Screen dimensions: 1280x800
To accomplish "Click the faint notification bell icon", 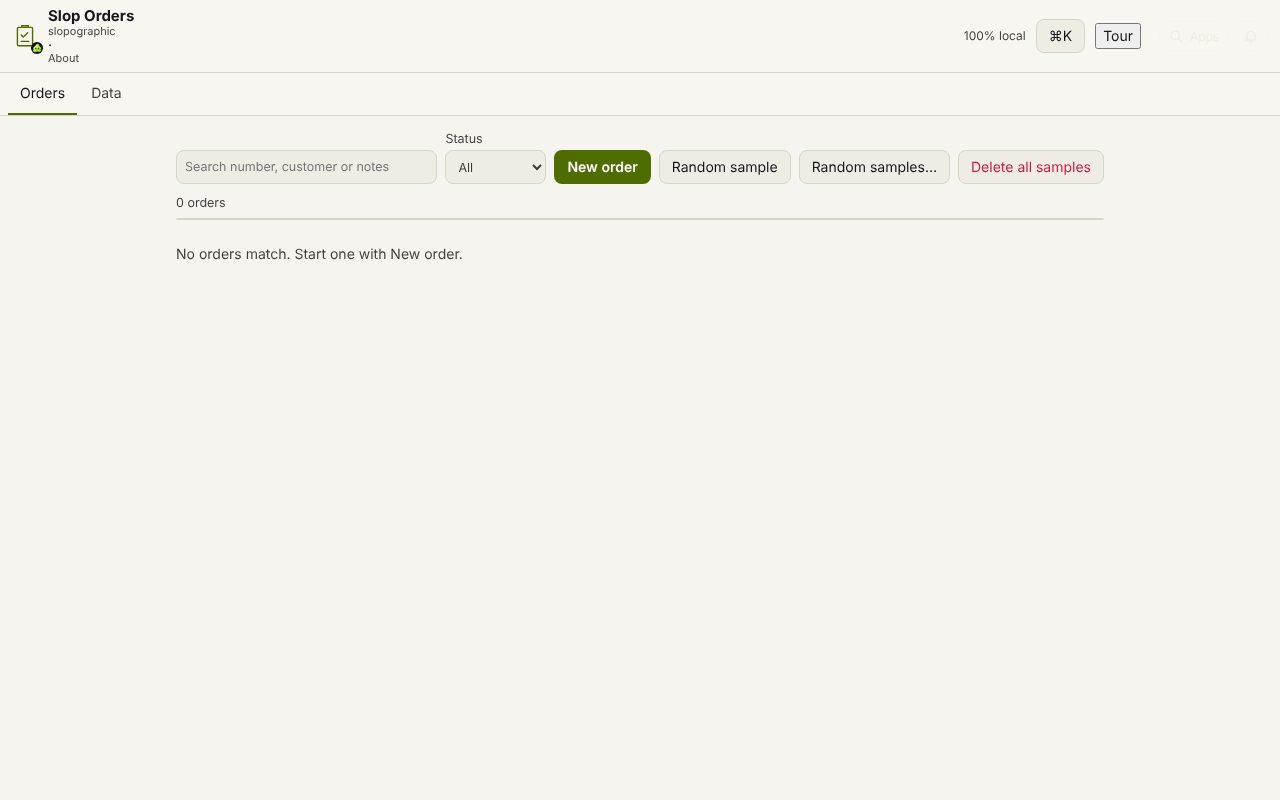I will click(1250, 36).
